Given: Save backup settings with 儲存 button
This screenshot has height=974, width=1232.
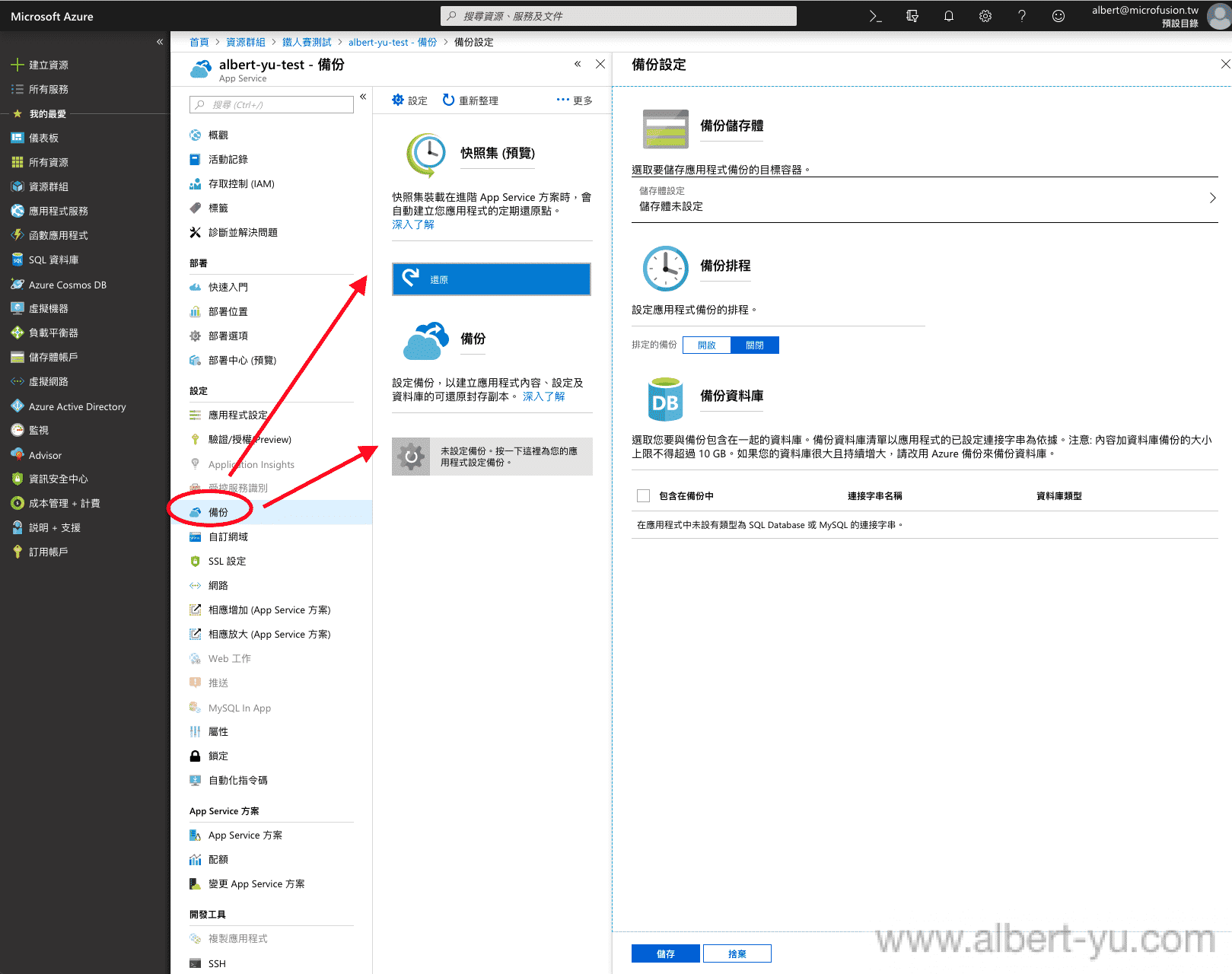Looking at the screenshot, I should tap(666, 953).
